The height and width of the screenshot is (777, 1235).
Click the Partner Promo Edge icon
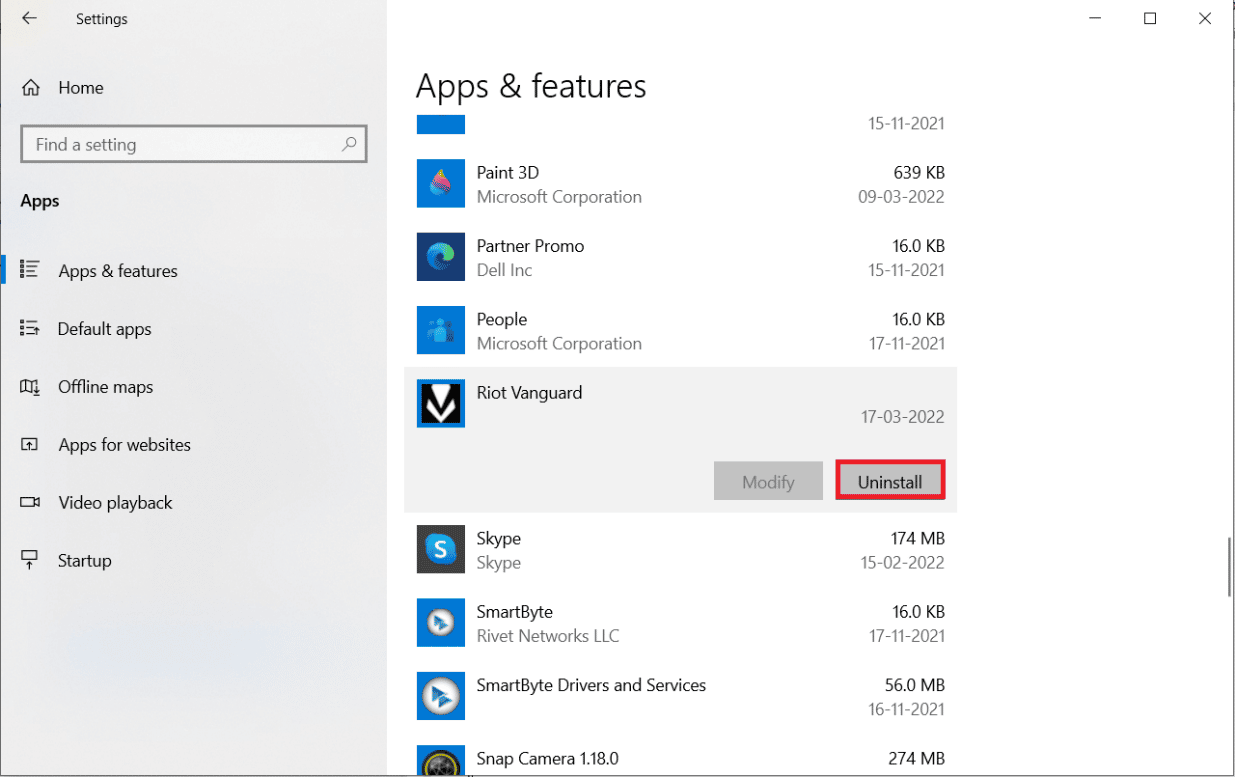click(x=441, y=257)
